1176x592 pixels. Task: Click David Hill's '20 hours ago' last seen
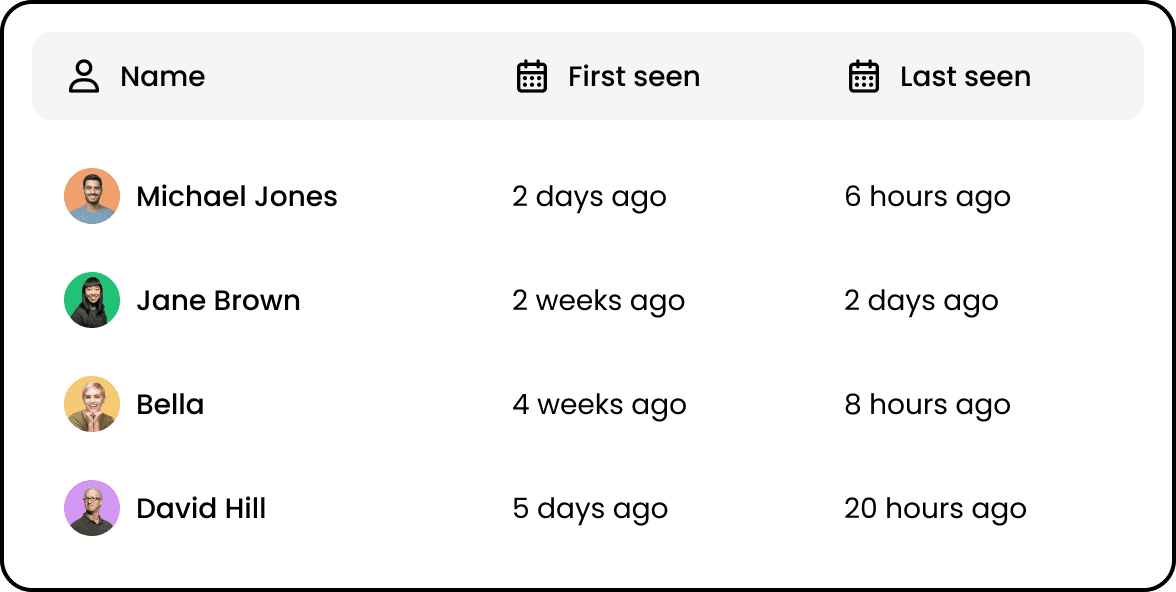click(x=935, y=509)
